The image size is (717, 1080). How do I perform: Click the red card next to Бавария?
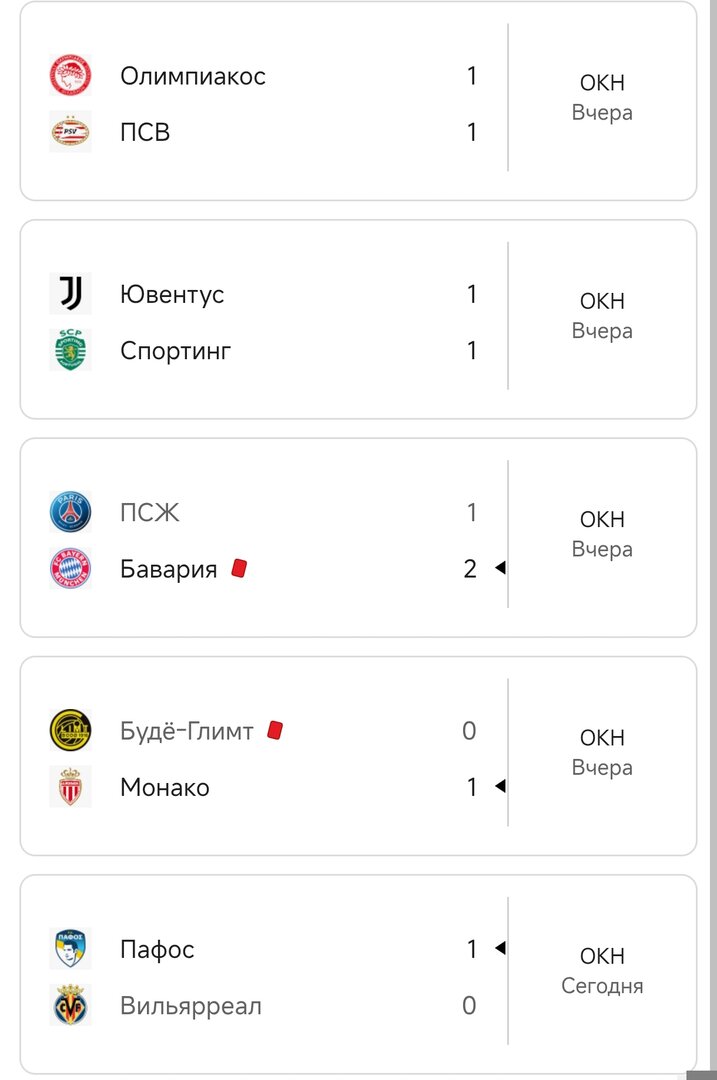pos(239,568)
